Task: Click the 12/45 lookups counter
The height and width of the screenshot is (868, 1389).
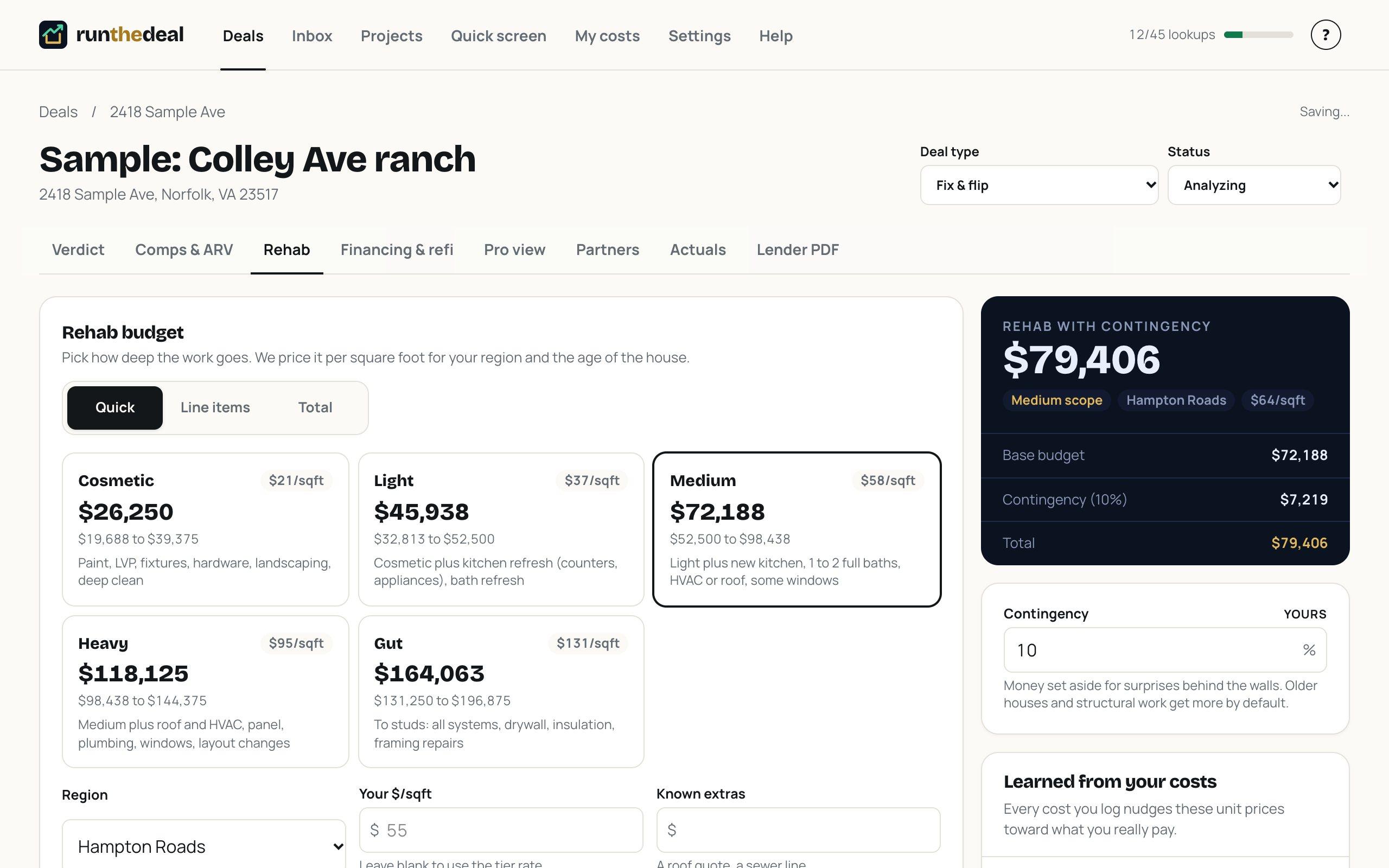Action: point(1172,34)
